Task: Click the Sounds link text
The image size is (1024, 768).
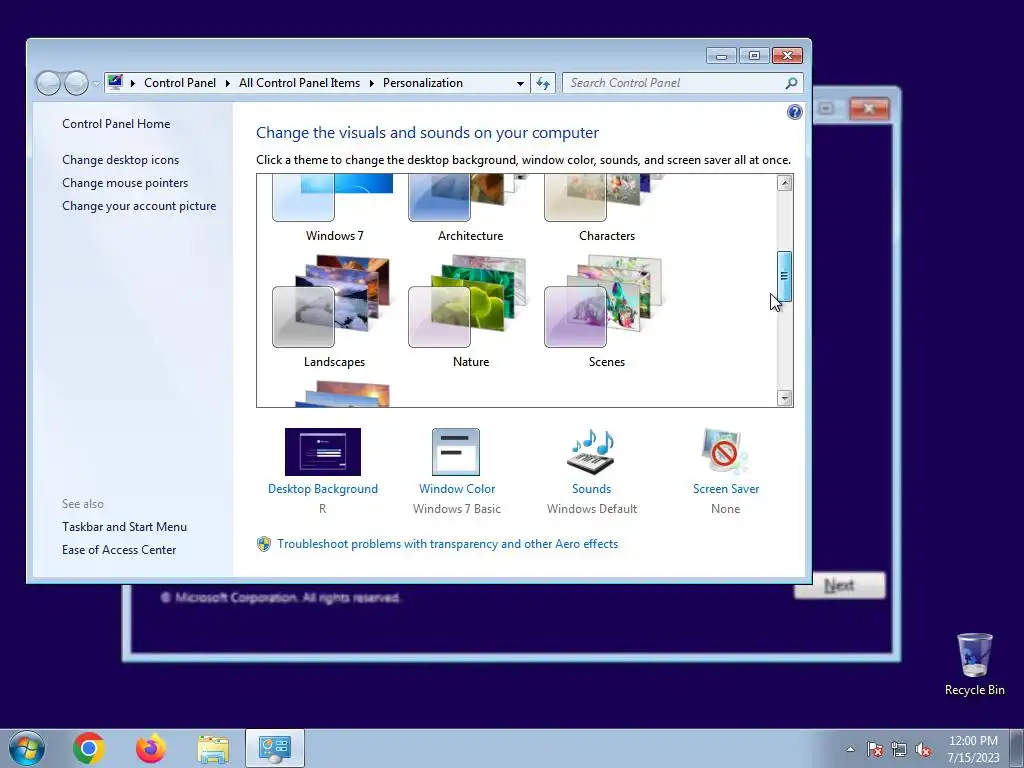Action: 591,488
